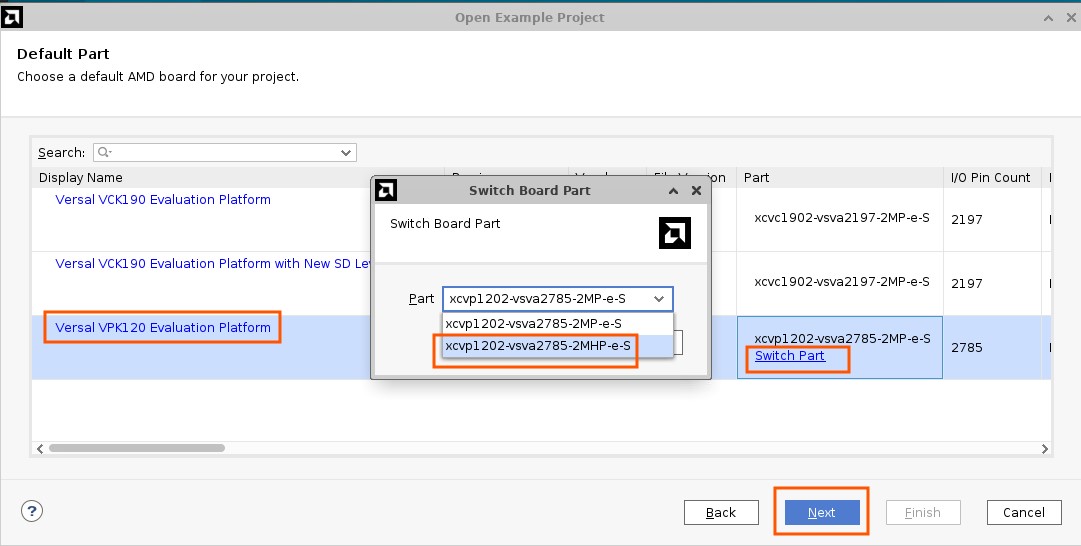1081x546 pixels.
Task: Close the Switch Board Part dialog
Action: pos(696,190)
